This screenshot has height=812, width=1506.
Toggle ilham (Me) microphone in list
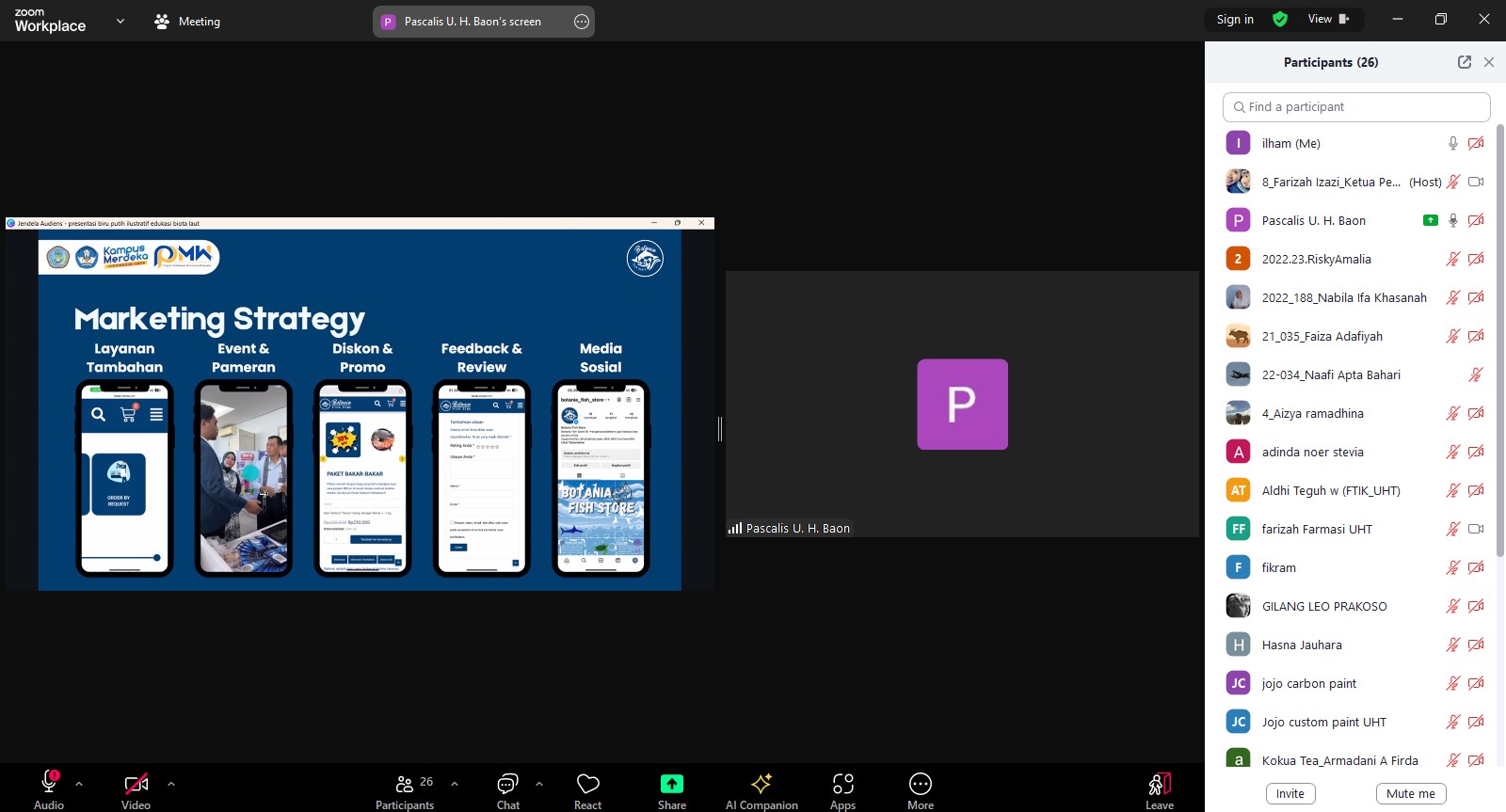pos(1452,143)
